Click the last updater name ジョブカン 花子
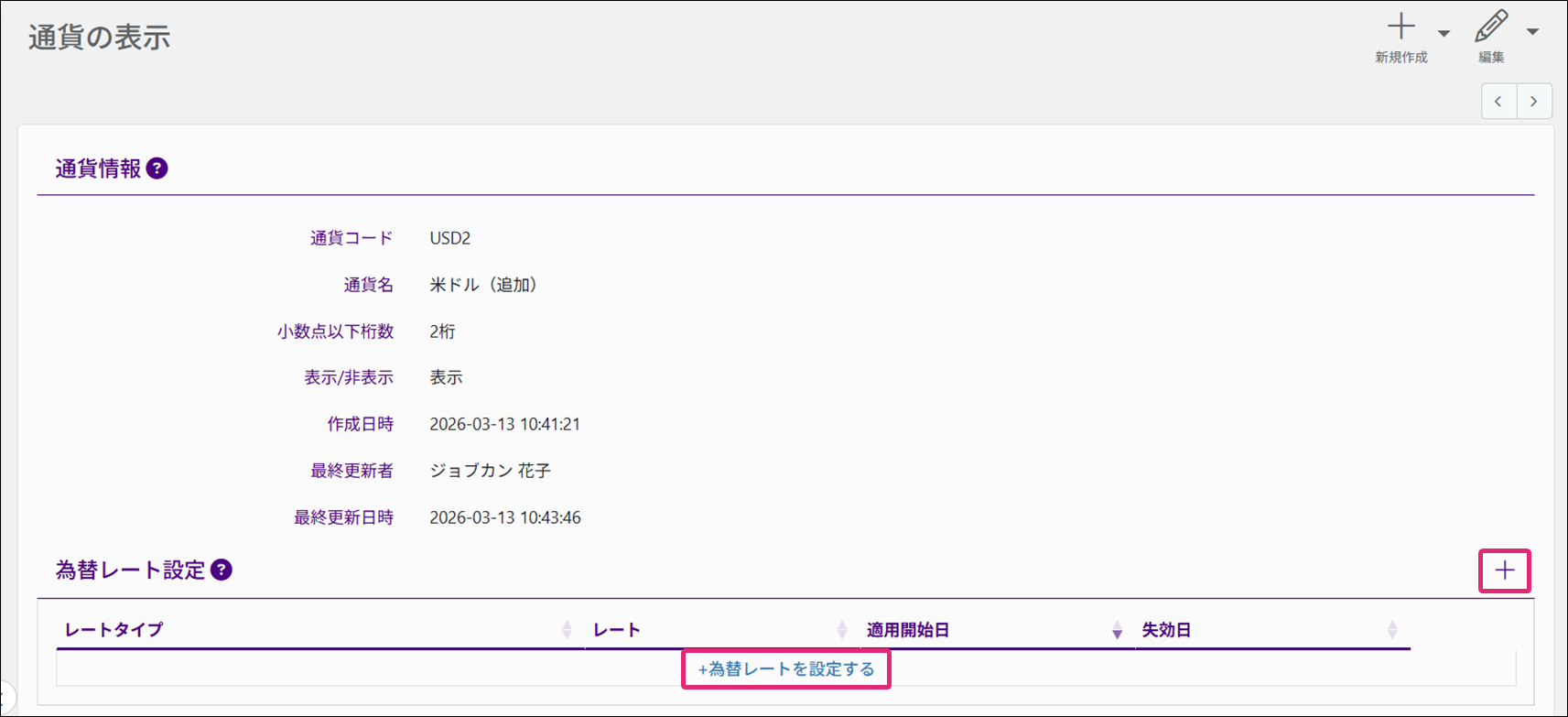Image resolution: width=1568 pixels, height=717 pixels. (x=490, y=471)
